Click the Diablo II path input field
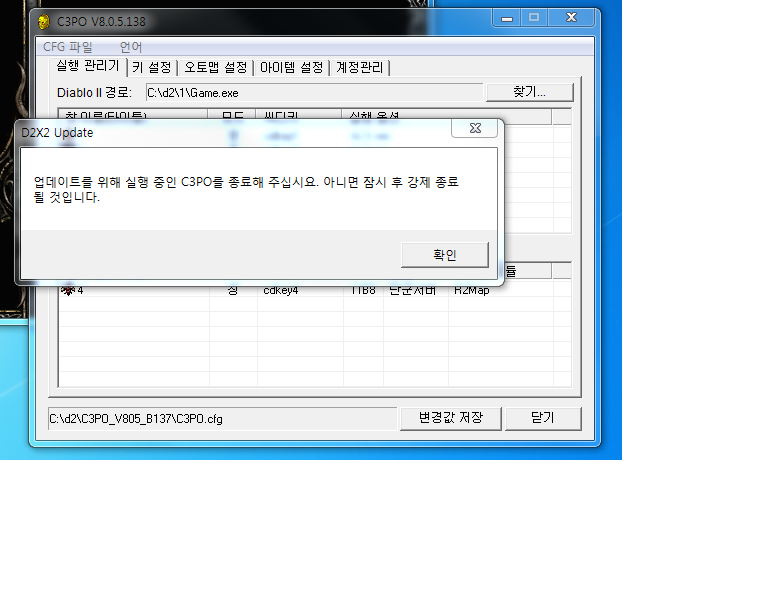 point(314,93)
